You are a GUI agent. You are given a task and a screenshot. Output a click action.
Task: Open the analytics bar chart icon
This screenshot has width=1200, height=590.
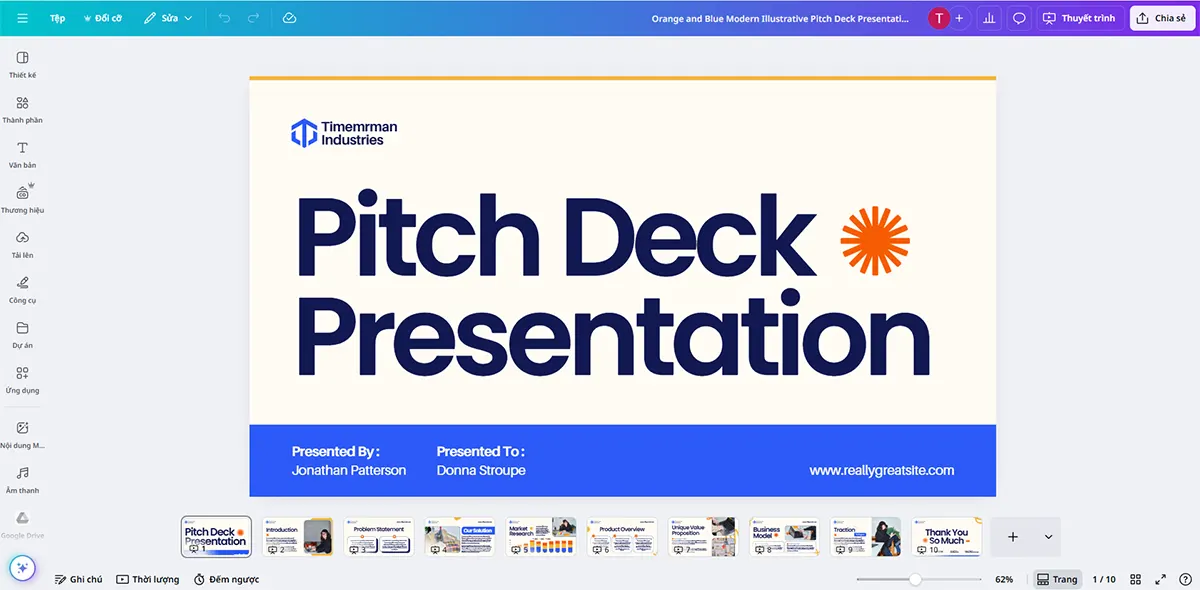[x=989, y=18]
